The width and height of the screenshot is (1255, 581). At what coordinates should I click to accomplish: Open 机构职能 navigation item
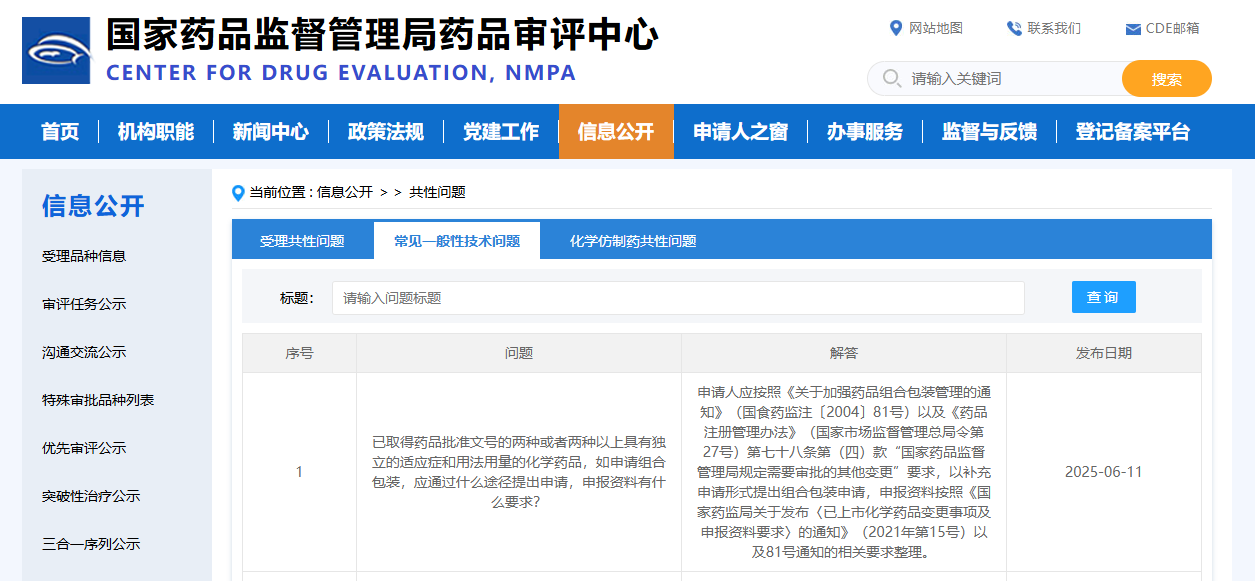pos(156,131)
